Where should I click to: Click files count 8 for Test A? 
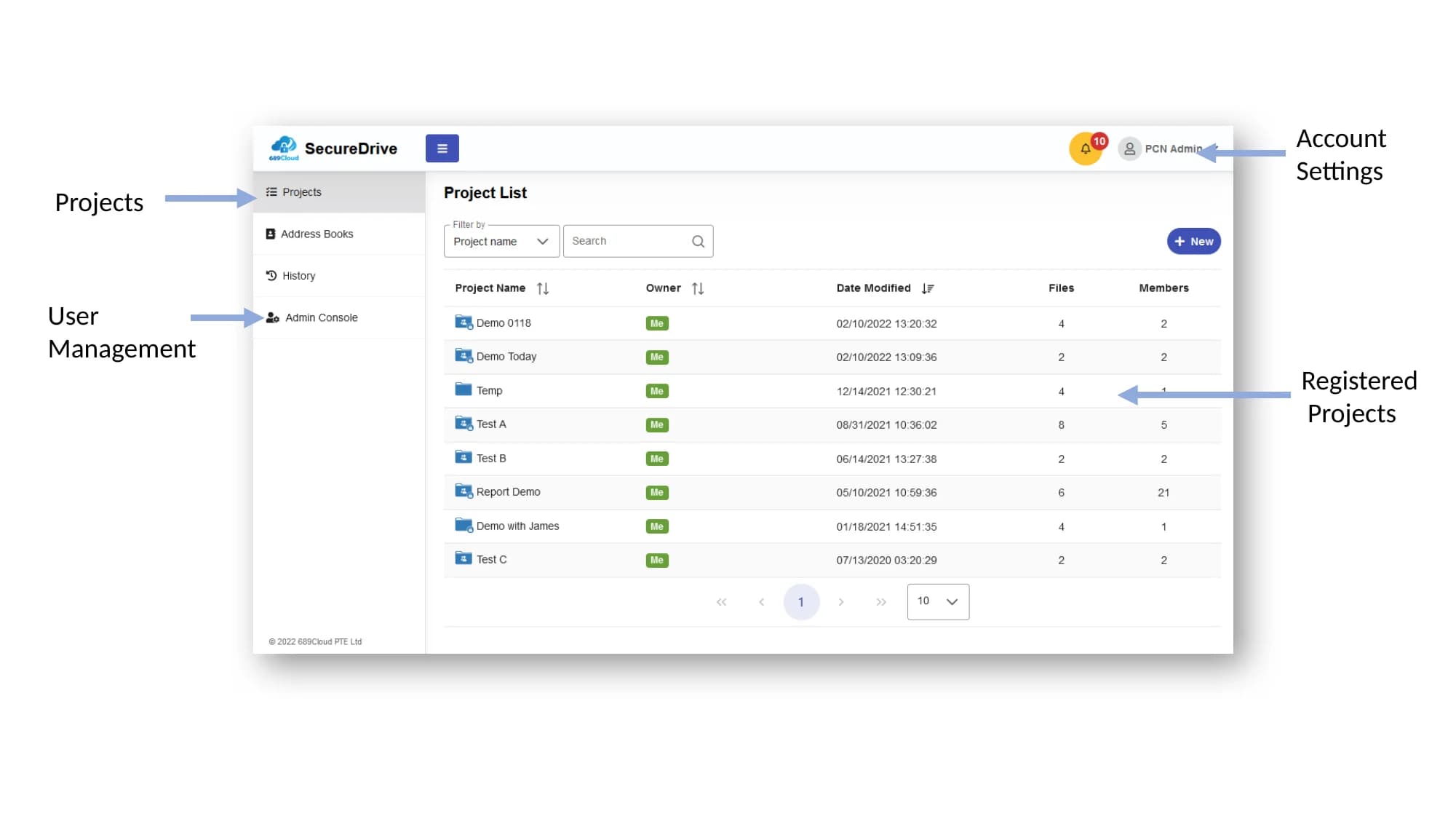pyautogui.click(x=1061, y=425)
